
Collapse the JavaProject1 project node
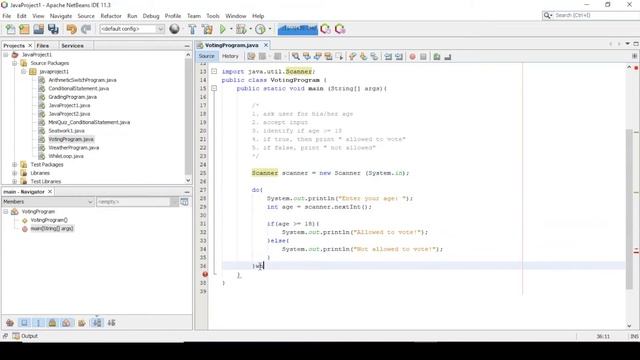6,55
